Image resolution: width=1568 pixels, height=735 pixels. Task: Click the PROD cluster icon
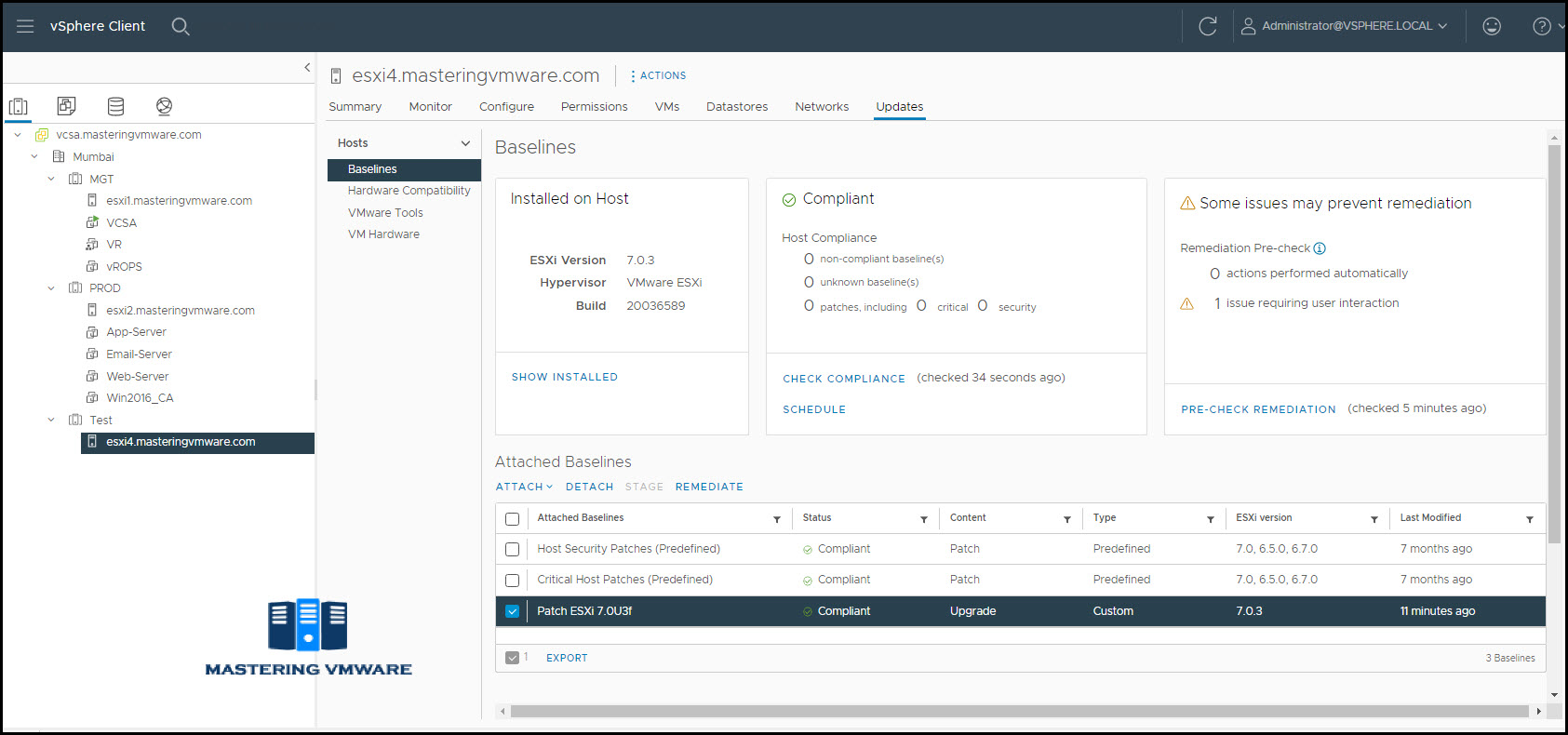coord(75,288)
